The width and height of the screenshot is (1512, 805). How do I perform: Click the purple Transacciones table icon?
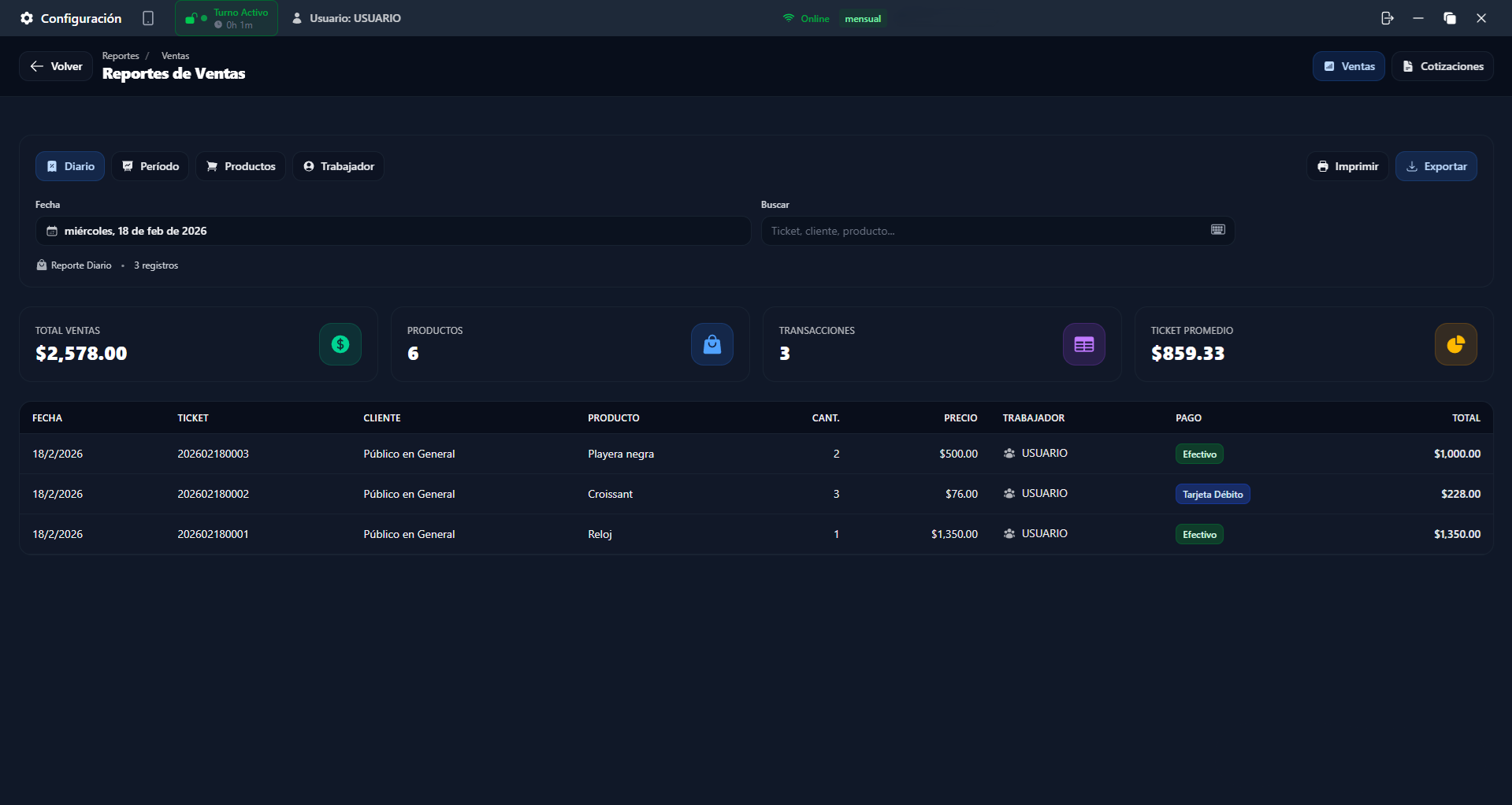pyautogui.click(x=1084, y=344)
